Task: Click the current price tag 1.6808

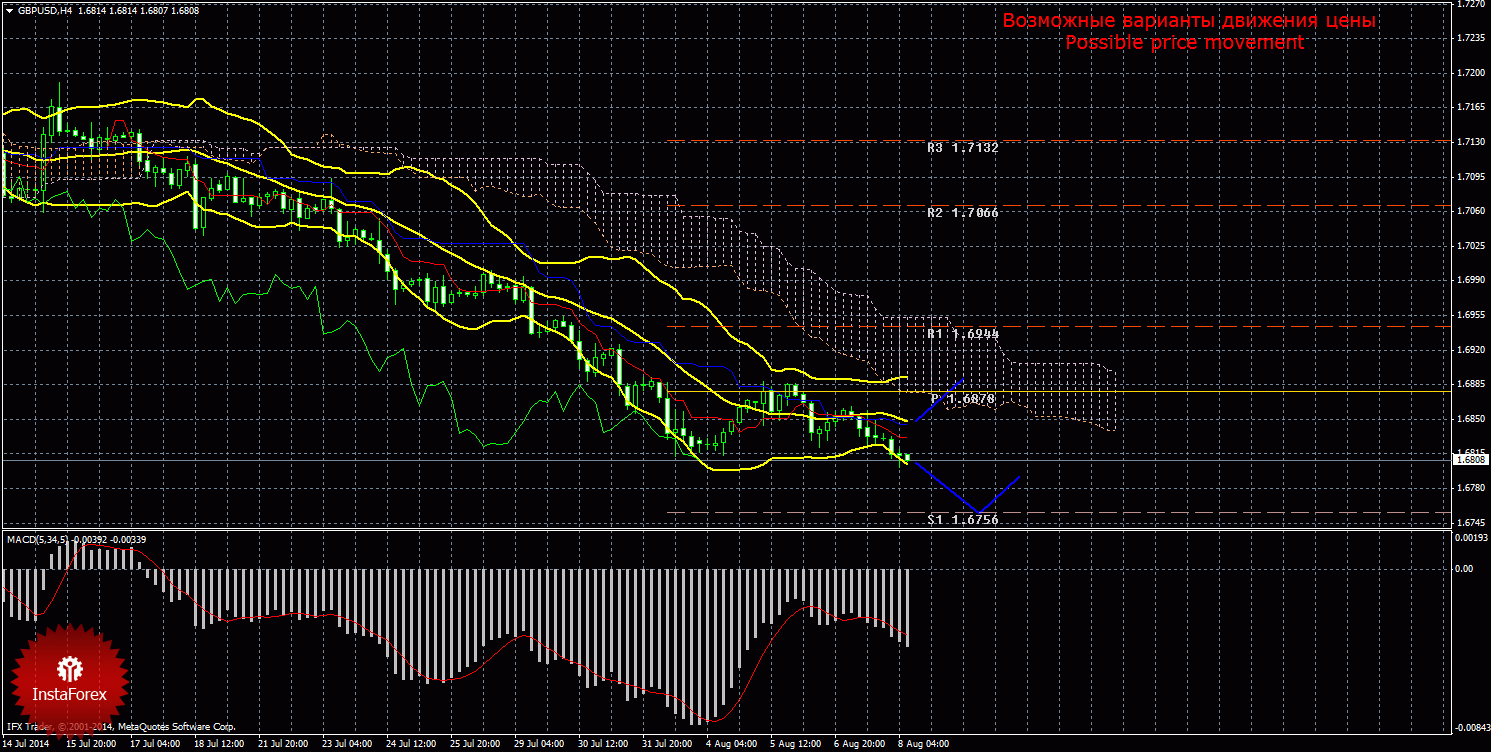Action: 1471,460
